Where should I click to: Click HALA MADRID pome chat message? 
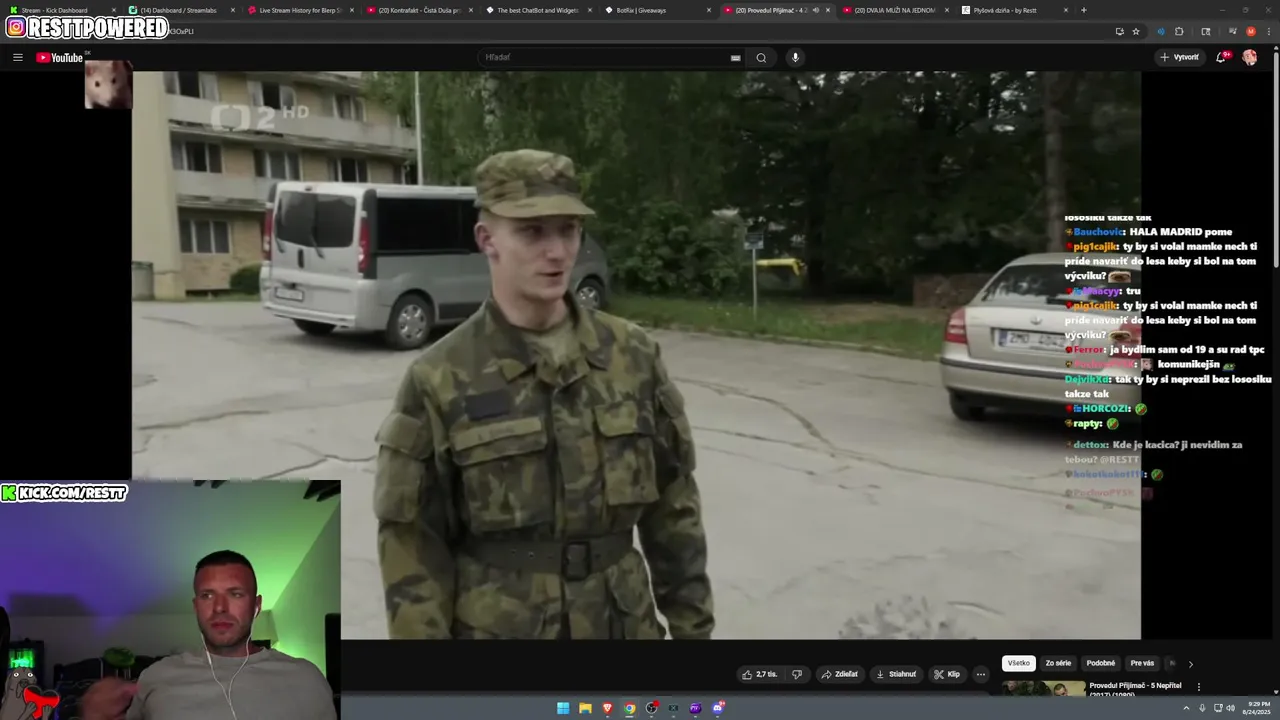[x=1181, y=232]
